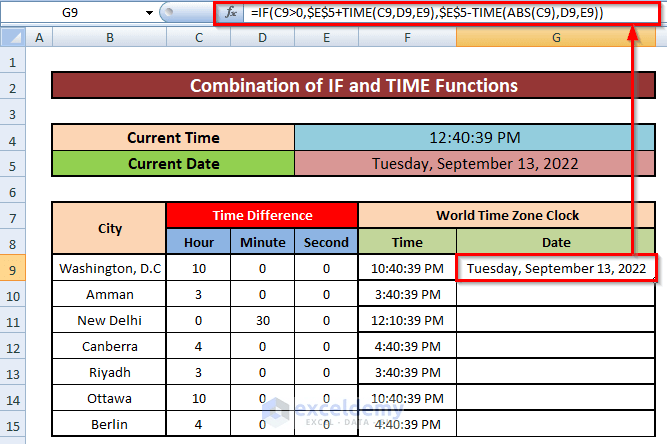Click Washington's hour value 10
This screenshot has height=444, width=667.
tap(199, 268)
